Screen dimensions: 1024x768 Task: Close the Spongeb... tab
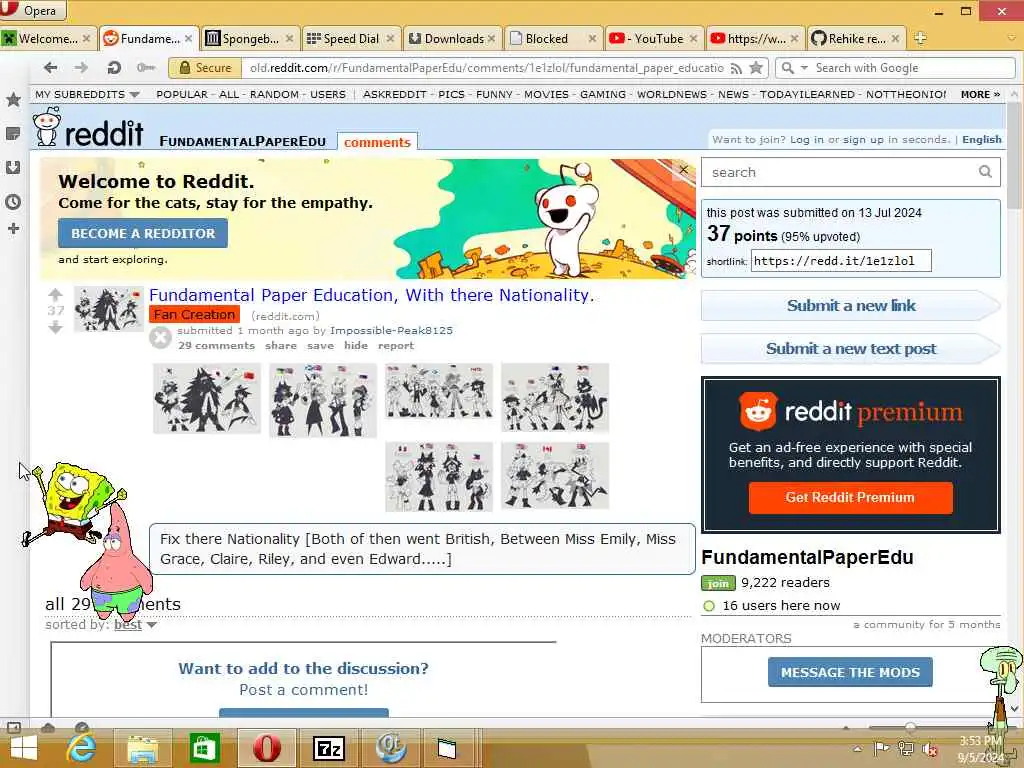(289, 39)
